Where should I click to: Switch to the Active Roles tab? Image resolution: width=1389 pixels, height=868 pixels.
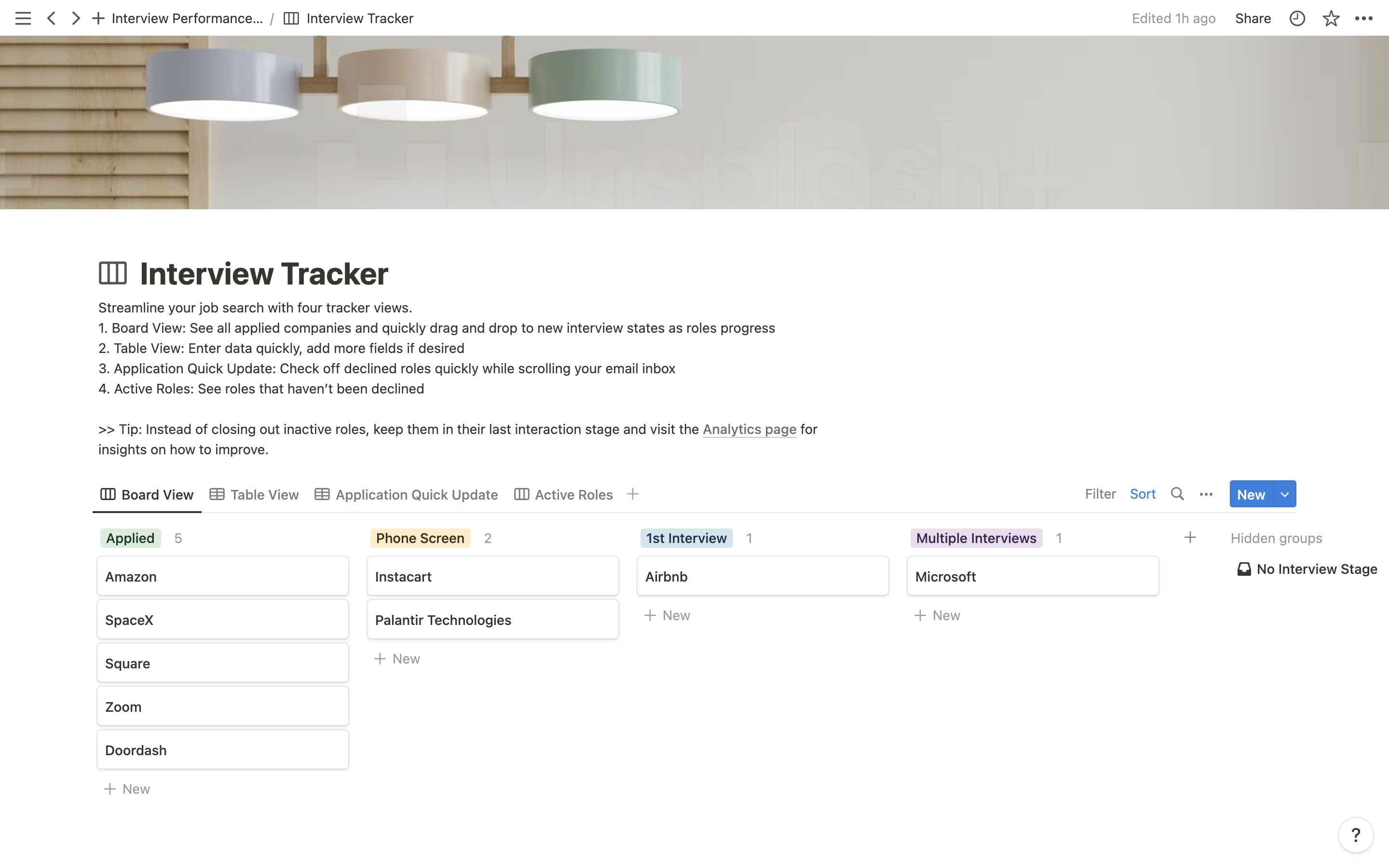click(x=563, y=494)
